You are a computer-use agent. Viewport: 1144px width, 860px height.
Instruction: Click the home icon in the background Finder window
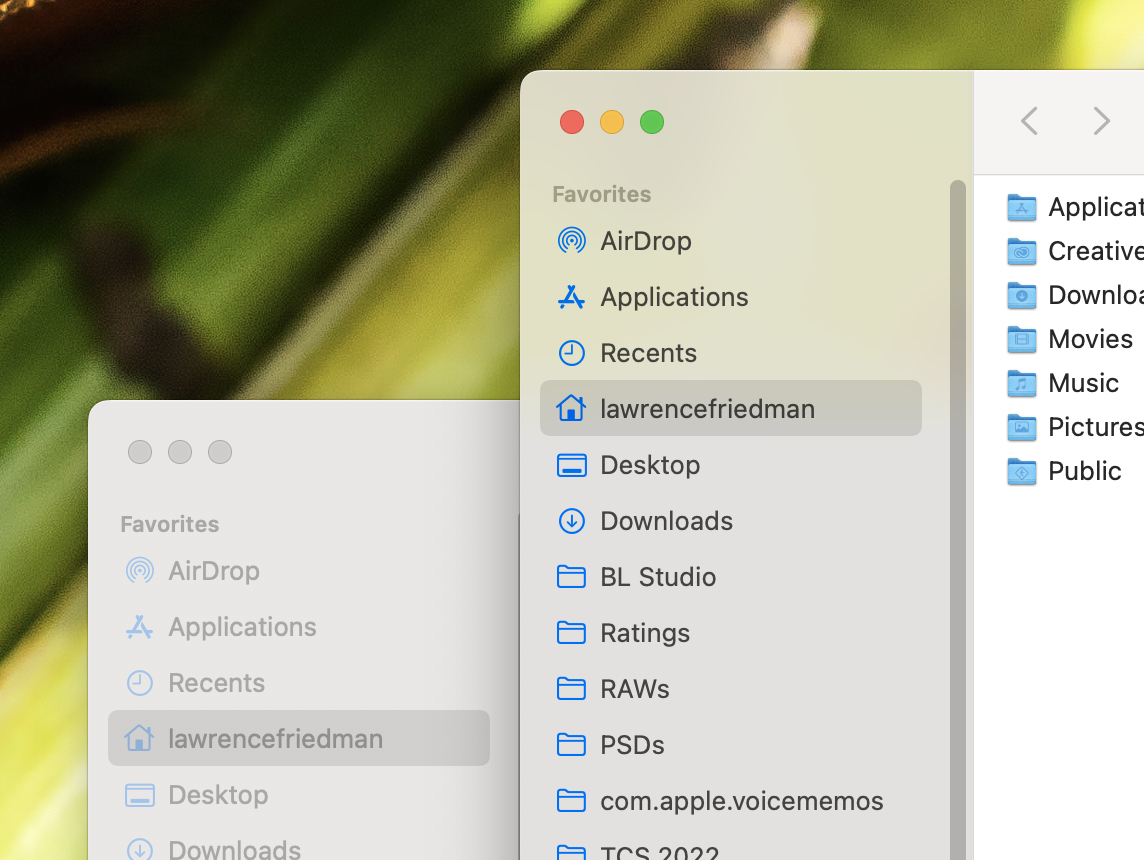click(x=139, y=738)
